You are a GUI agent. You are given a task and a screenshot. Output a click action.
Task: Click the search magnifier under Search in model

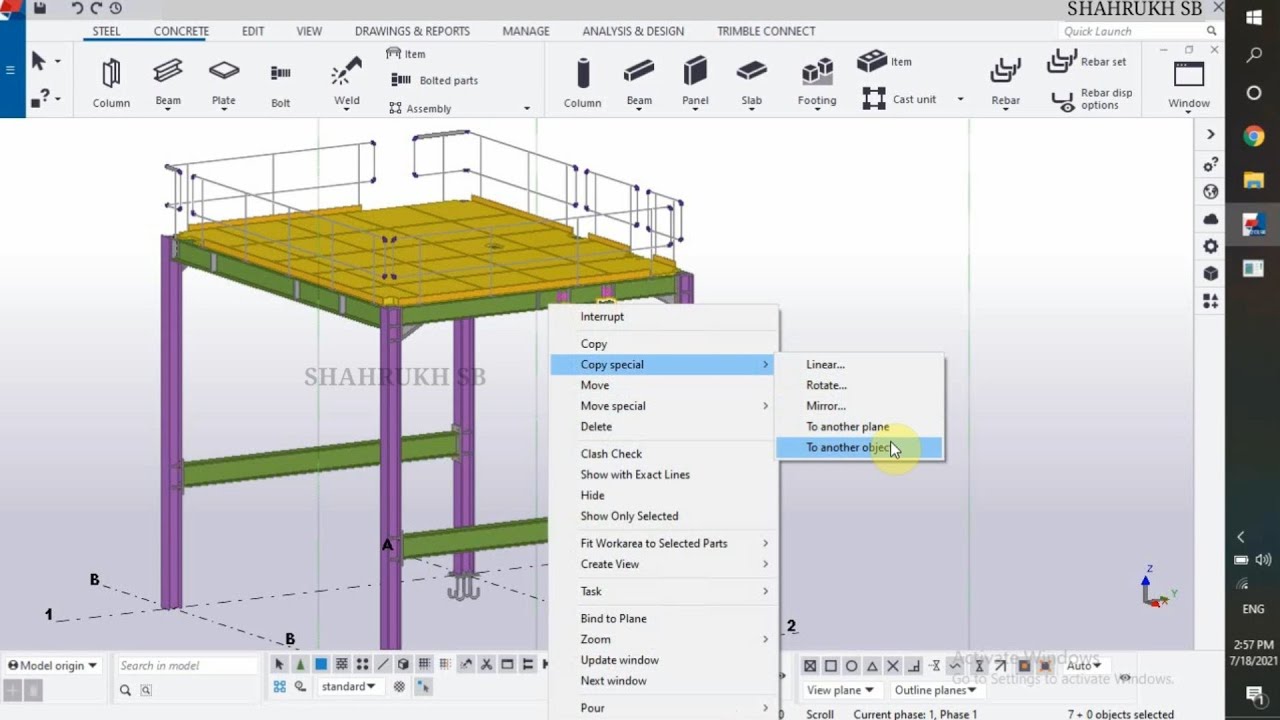click(x=125, y=690)
